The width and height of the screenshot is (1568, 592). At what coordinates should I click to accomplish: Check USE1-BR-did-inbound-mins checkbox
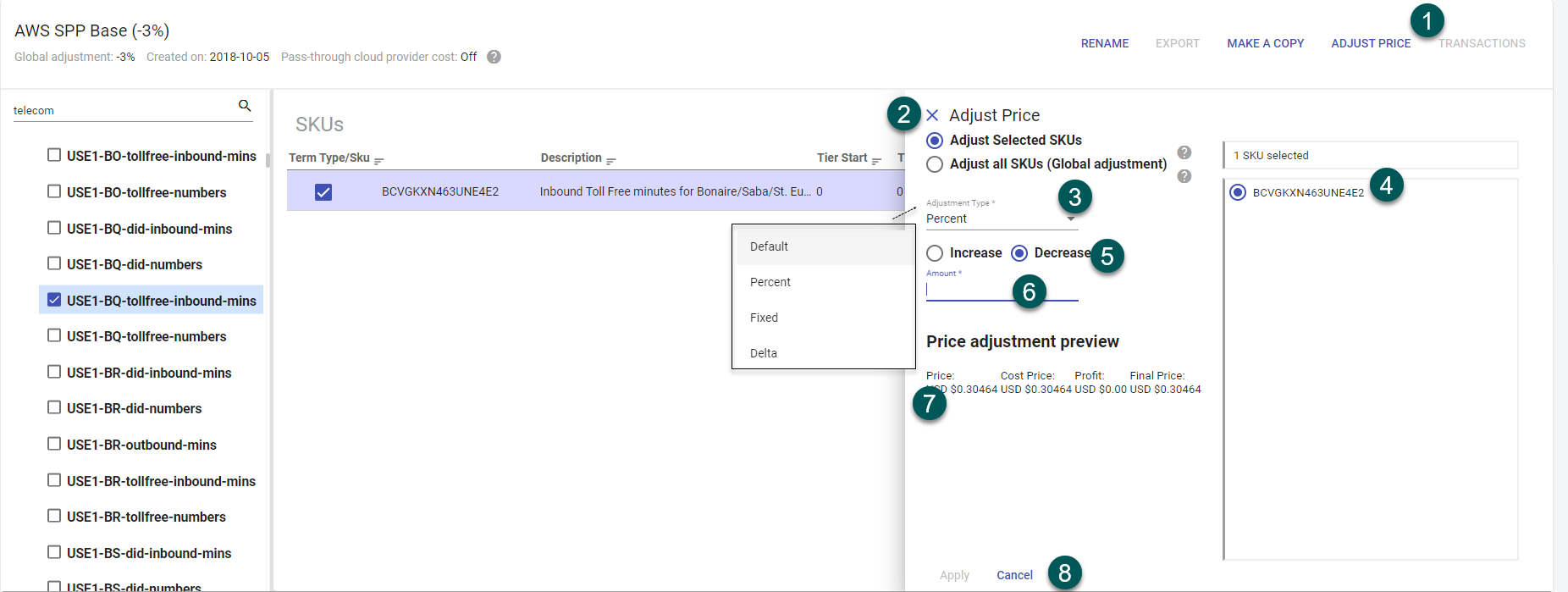(x=54, y=372)
